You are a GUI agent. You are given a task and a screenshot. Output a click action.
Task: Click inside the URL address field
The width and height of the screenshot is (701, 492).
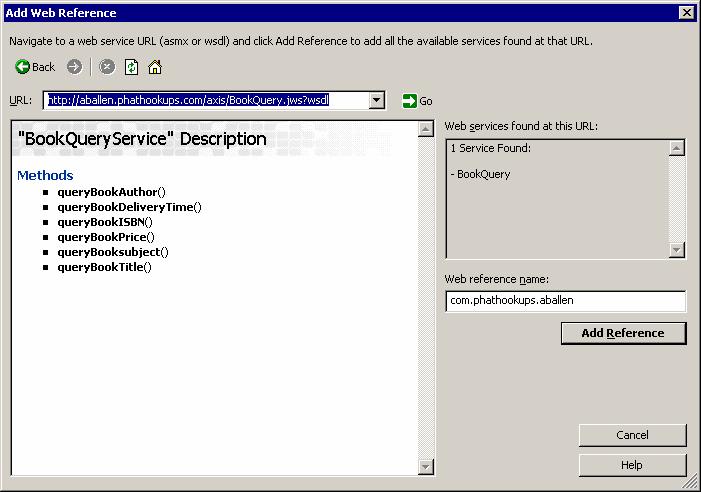(x=208, y=100)
